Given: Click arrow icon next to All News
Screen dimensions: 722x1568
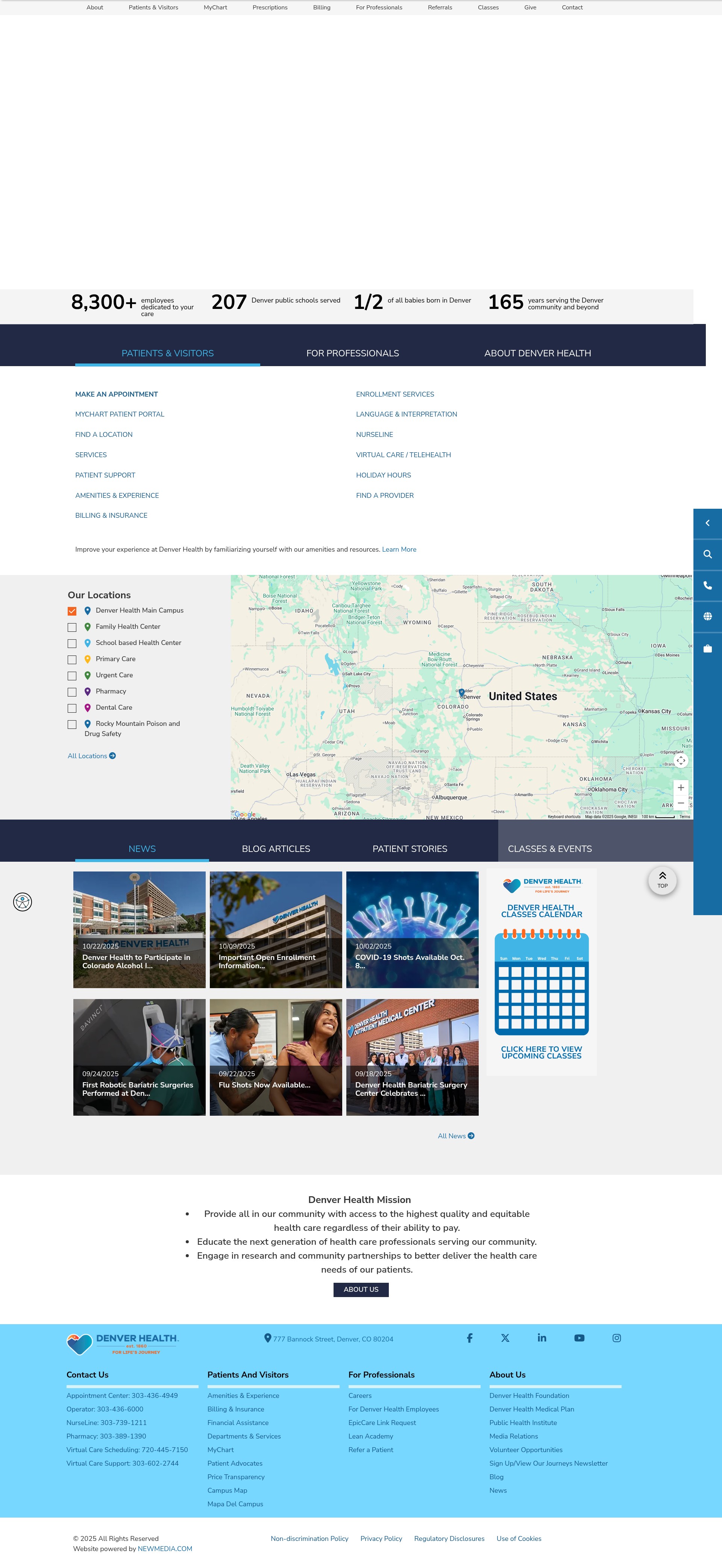Looking at the screenshot, I should pyautogui.click(x=472, y=1136).
